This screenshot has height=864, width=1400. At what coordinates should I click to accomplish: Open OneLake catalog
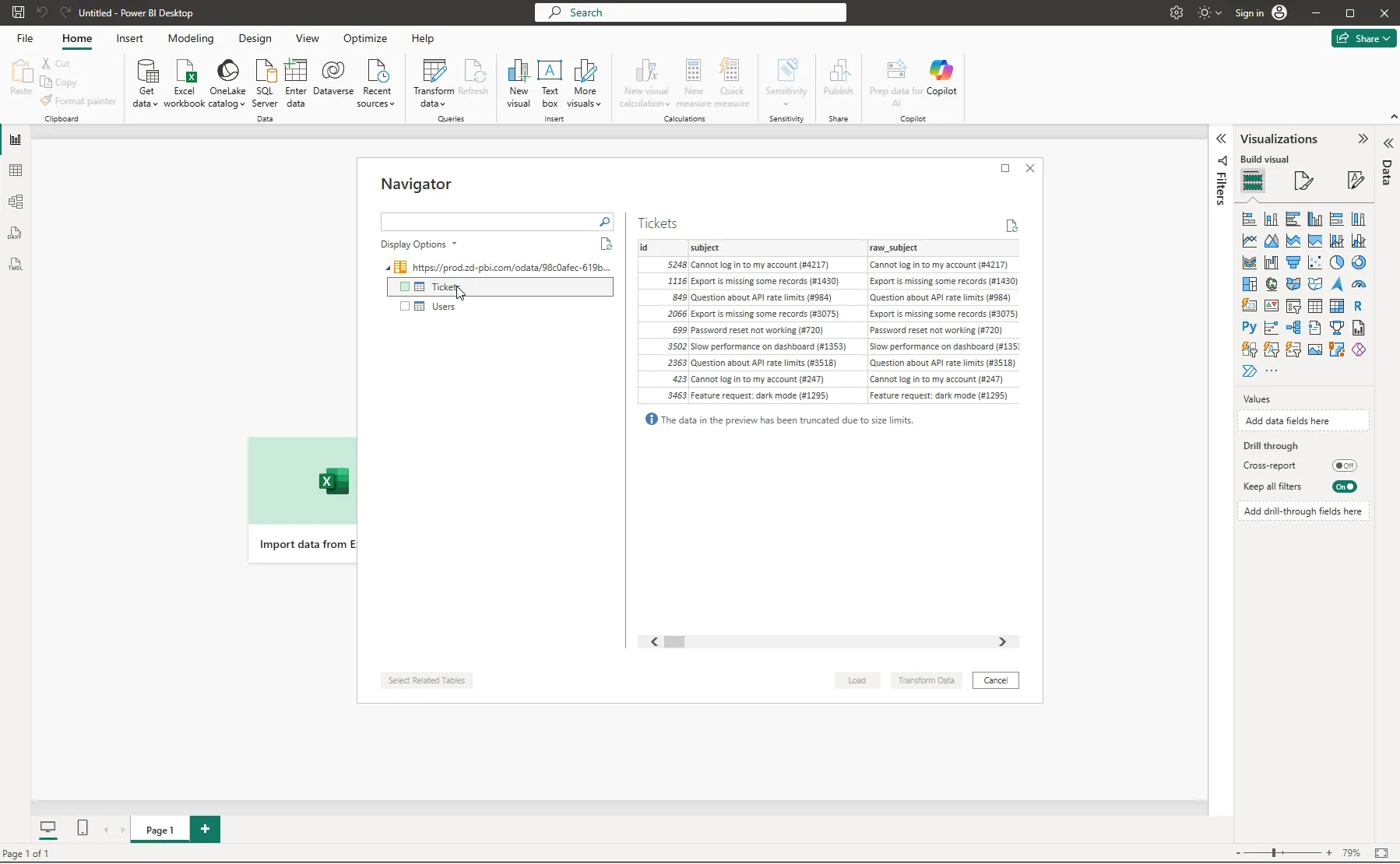(227, 83)
